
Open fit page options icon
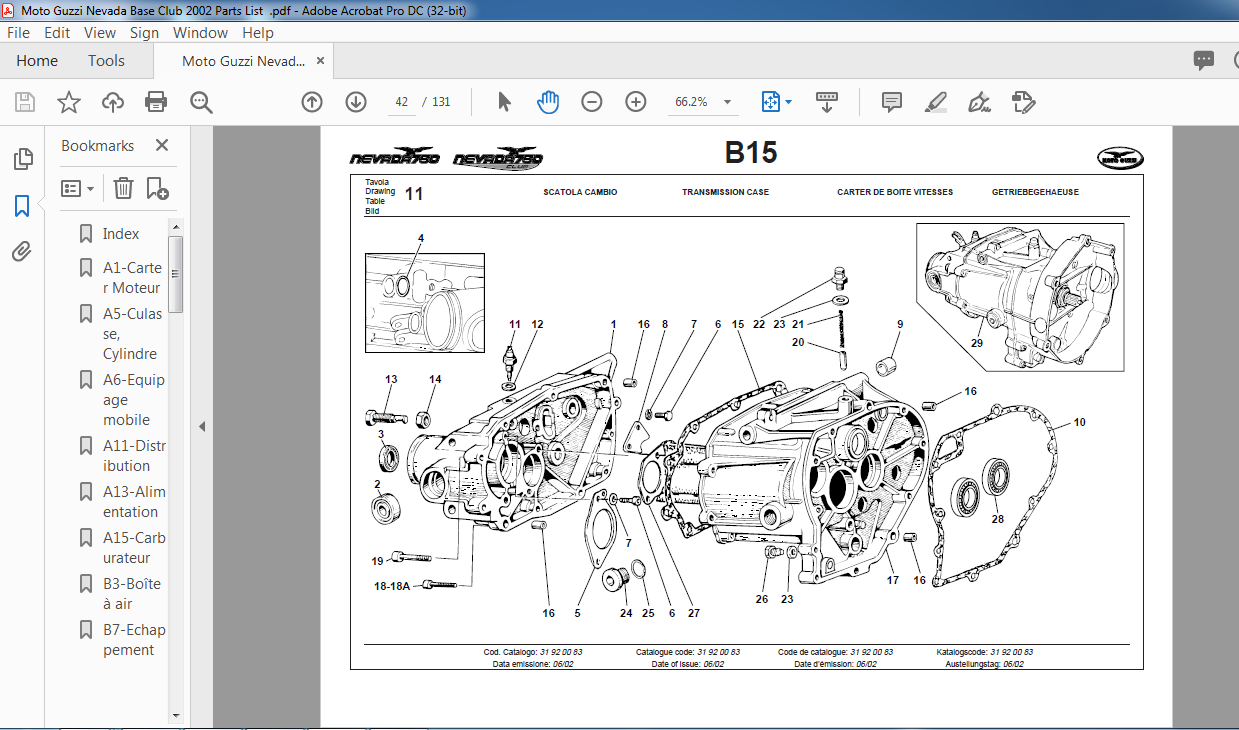(x=776, y=102)
